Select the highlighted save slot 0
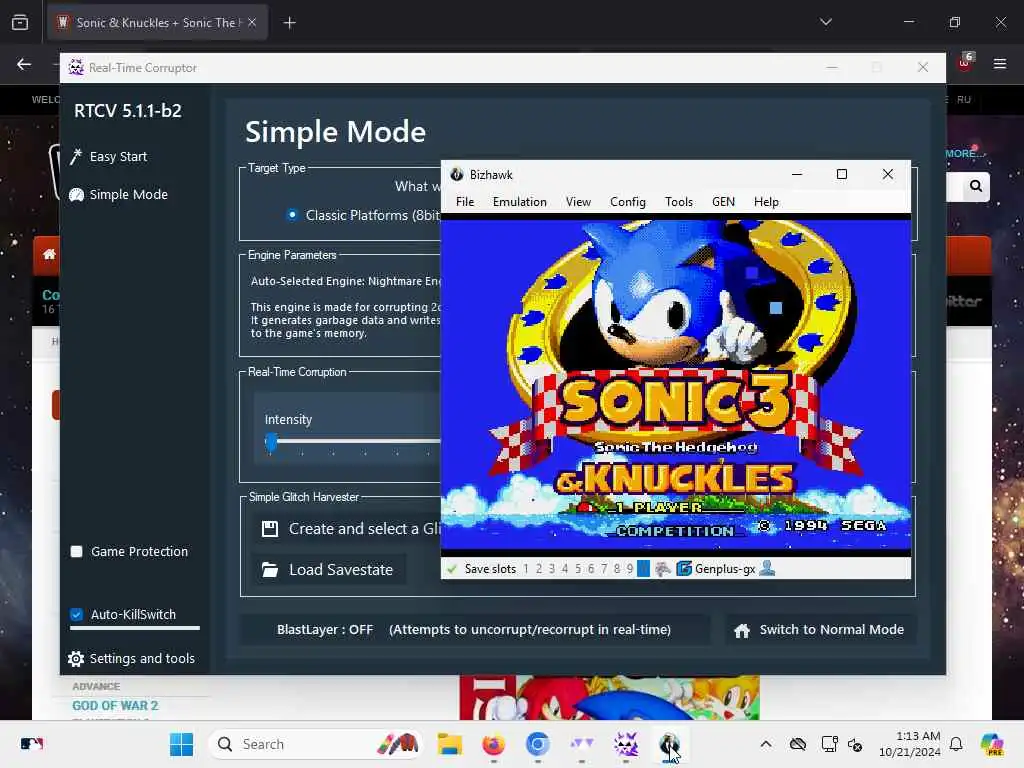The width and height of the screenshot is (1024, 768). click(x=643, y=569)
